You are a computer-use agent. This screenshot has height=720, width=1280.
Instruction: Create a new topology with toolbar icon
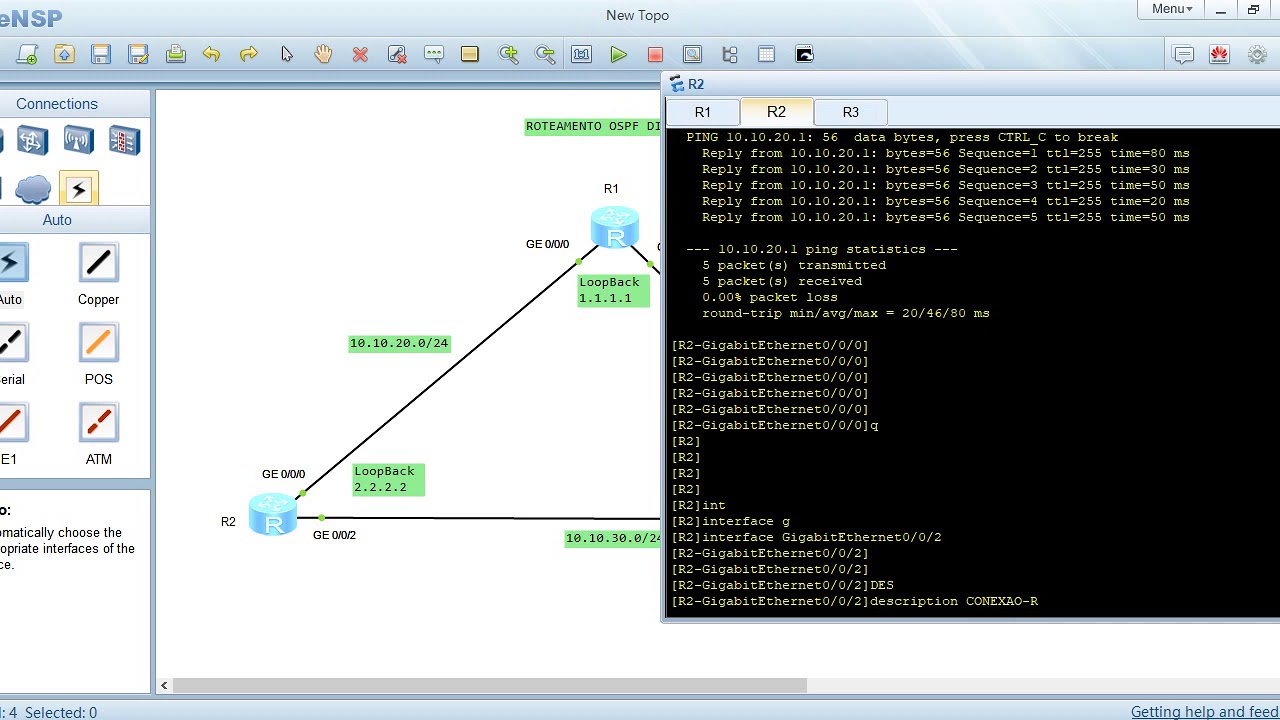click(27, 55)
